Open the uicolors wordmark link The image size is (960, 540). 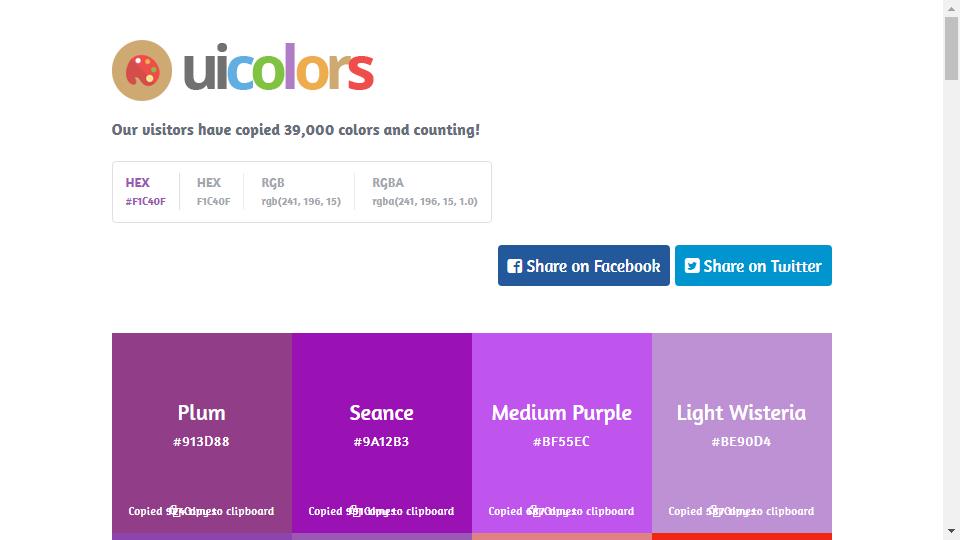pos(279,67)
